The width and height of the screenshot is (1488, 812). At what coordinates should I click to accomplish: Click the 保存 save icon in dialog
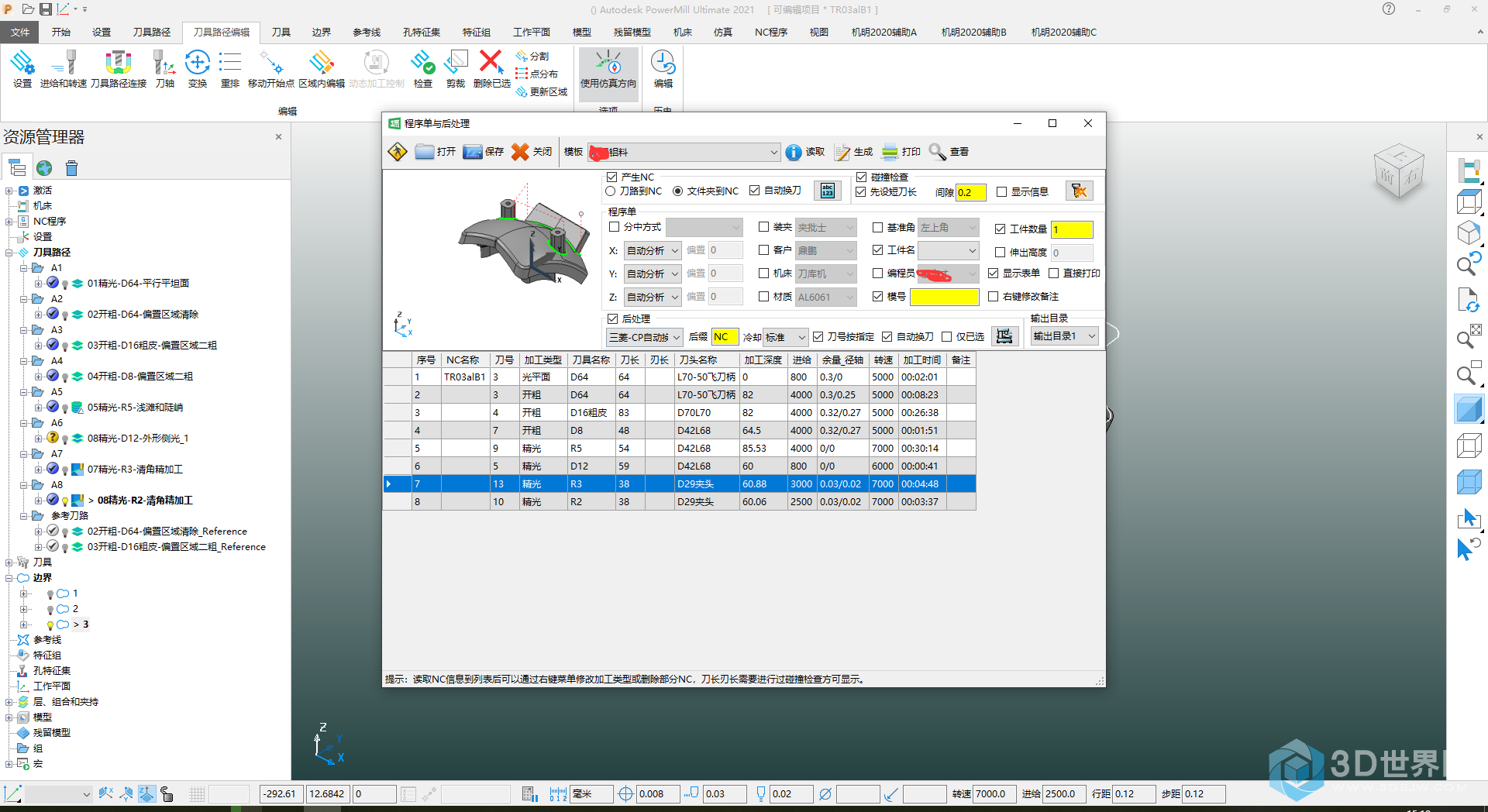[x=484, y=152]
